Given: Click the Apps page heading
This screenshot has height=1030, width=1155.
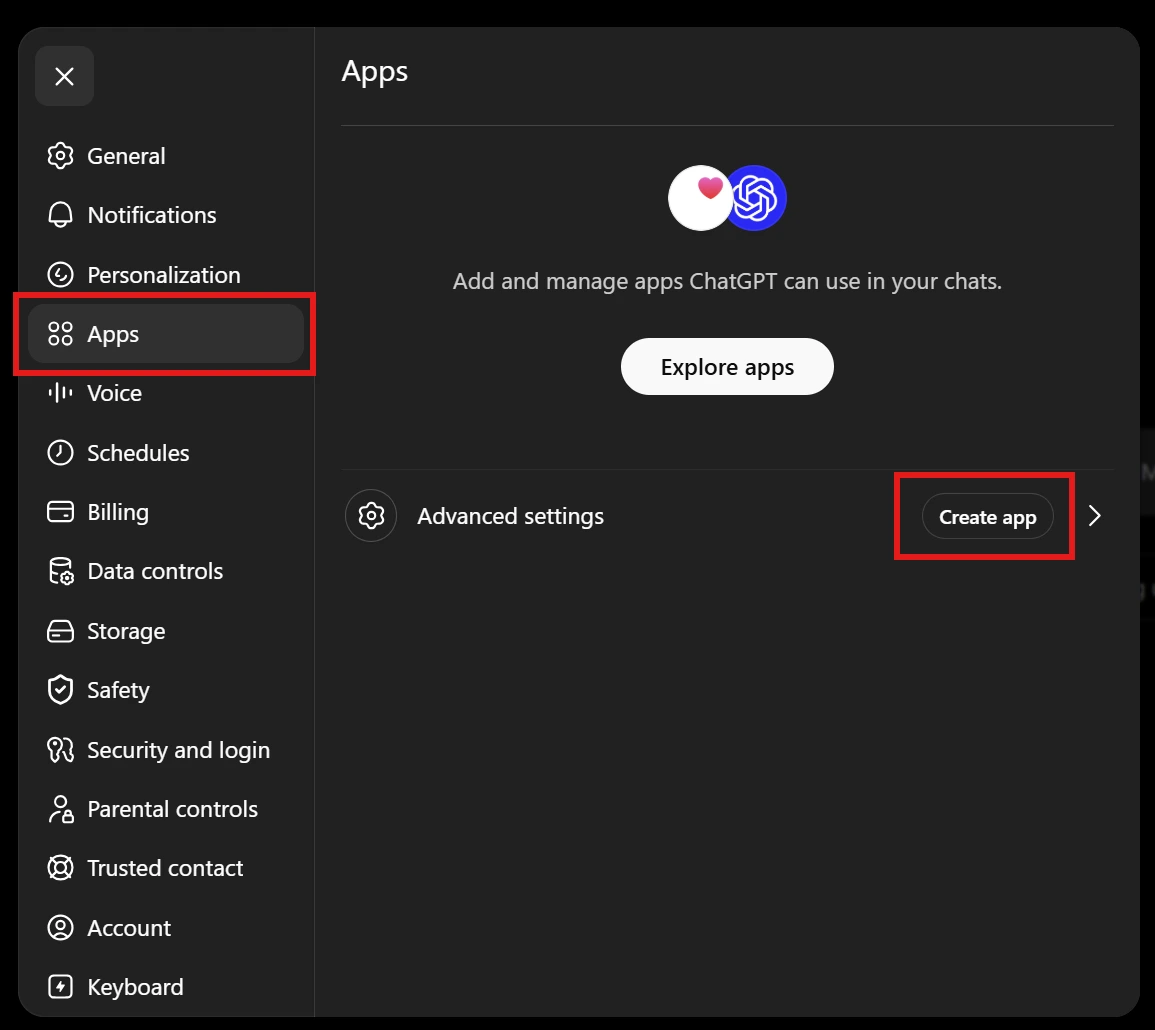Looking at the screenshot, I should tap(374, 71).
